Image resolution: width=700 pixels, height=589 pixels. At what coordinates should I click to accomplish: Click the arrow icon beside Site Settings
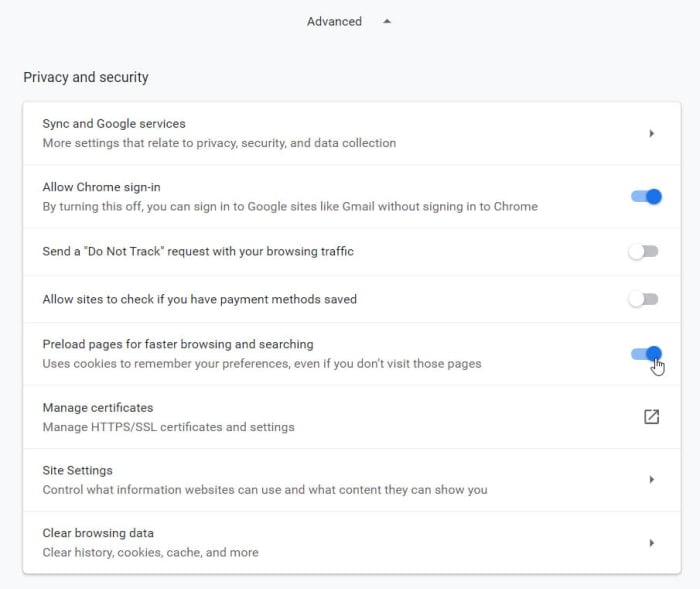pos(651,480)
